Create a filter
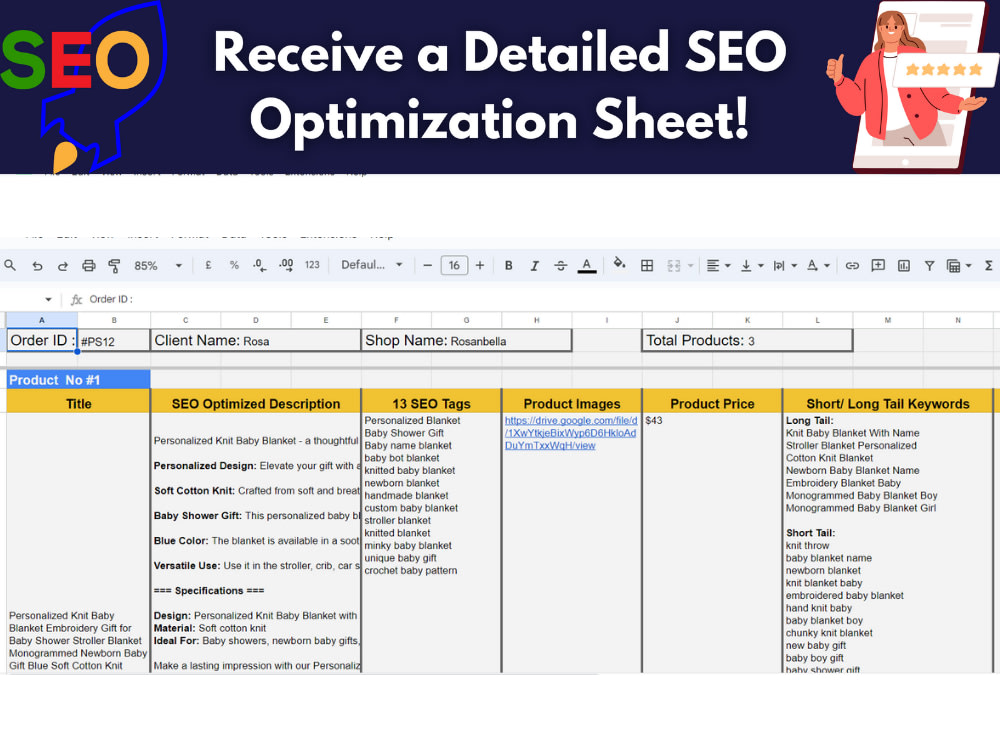The image size is (1000, 750). pyautogui.click(x=929, y=265)
